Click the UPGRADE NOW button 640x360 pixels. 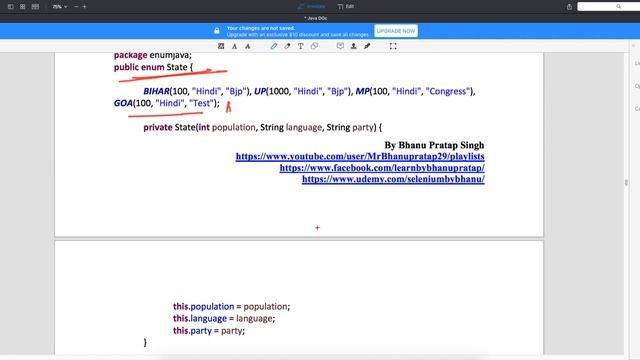(396, 31)
